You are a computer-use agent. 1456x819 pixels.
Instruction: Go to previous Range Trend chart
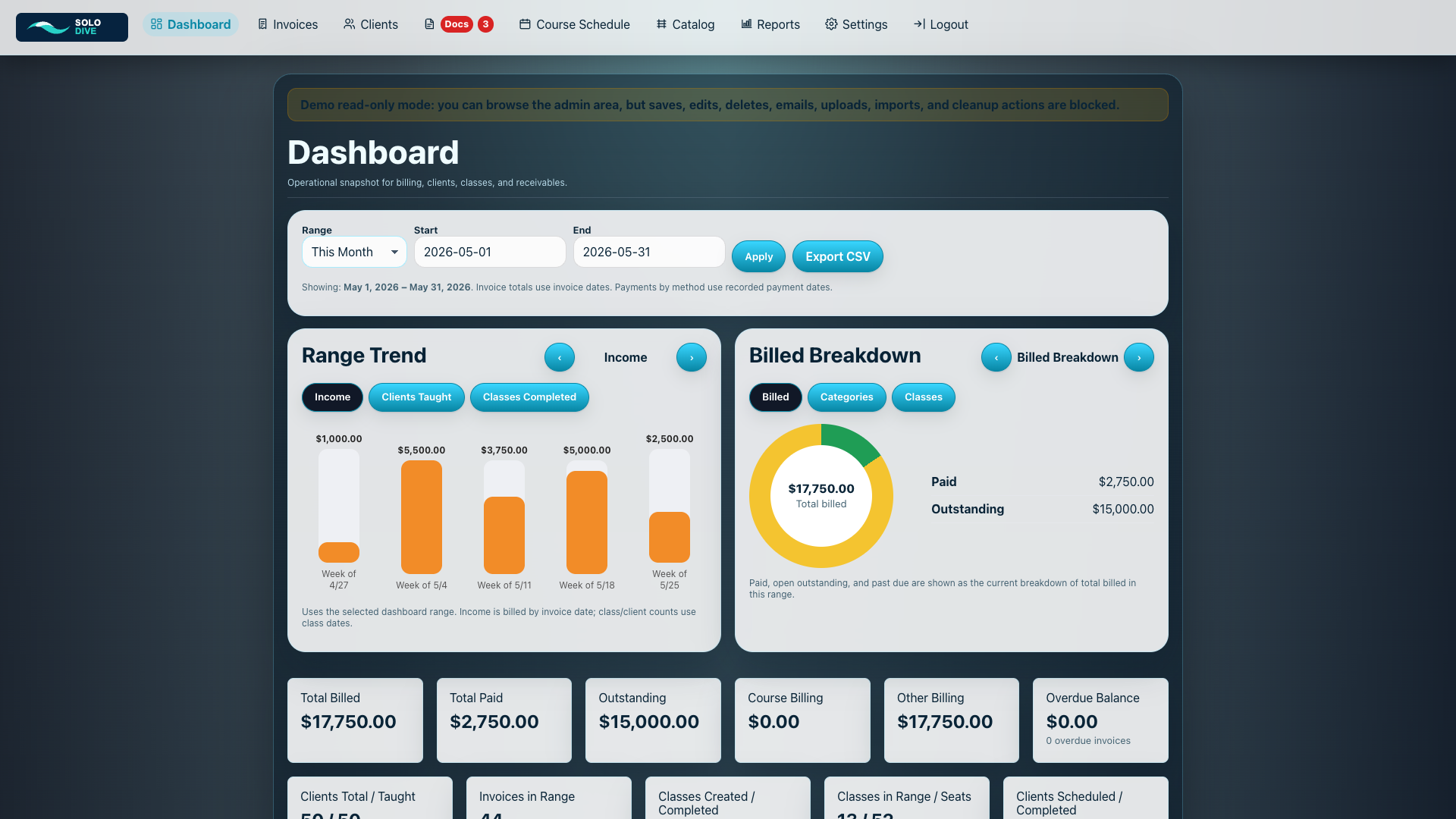tap(560, 357)
